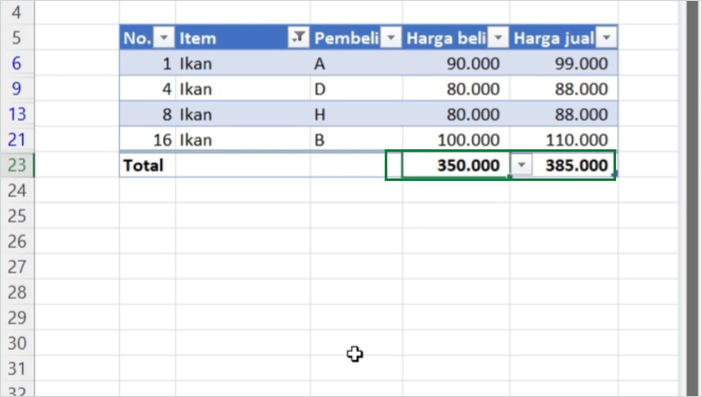Image resolution: width=702 pixels, height=397 pixels.
Task: Select the Harga beli cell in row 13
Action: tap(456, 115)
